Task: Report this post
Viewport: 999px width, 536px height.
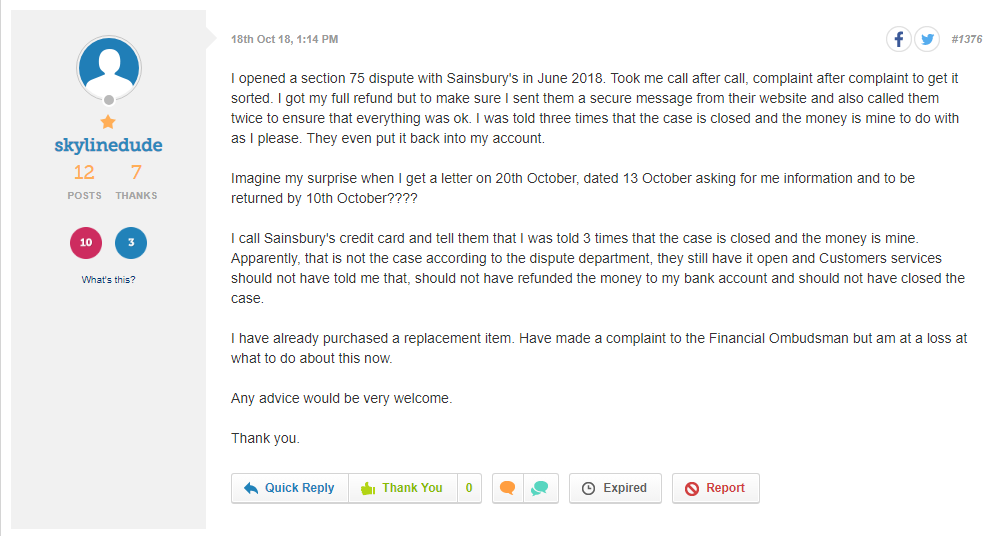Action: coord(715,488)
